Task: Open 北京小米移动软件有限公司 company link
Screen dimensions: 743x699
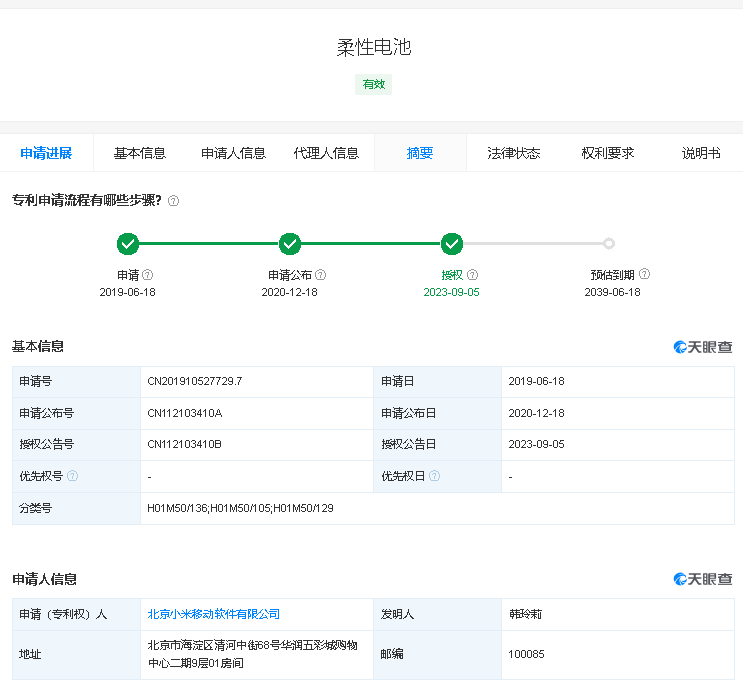Action: (x=214, y=614)
